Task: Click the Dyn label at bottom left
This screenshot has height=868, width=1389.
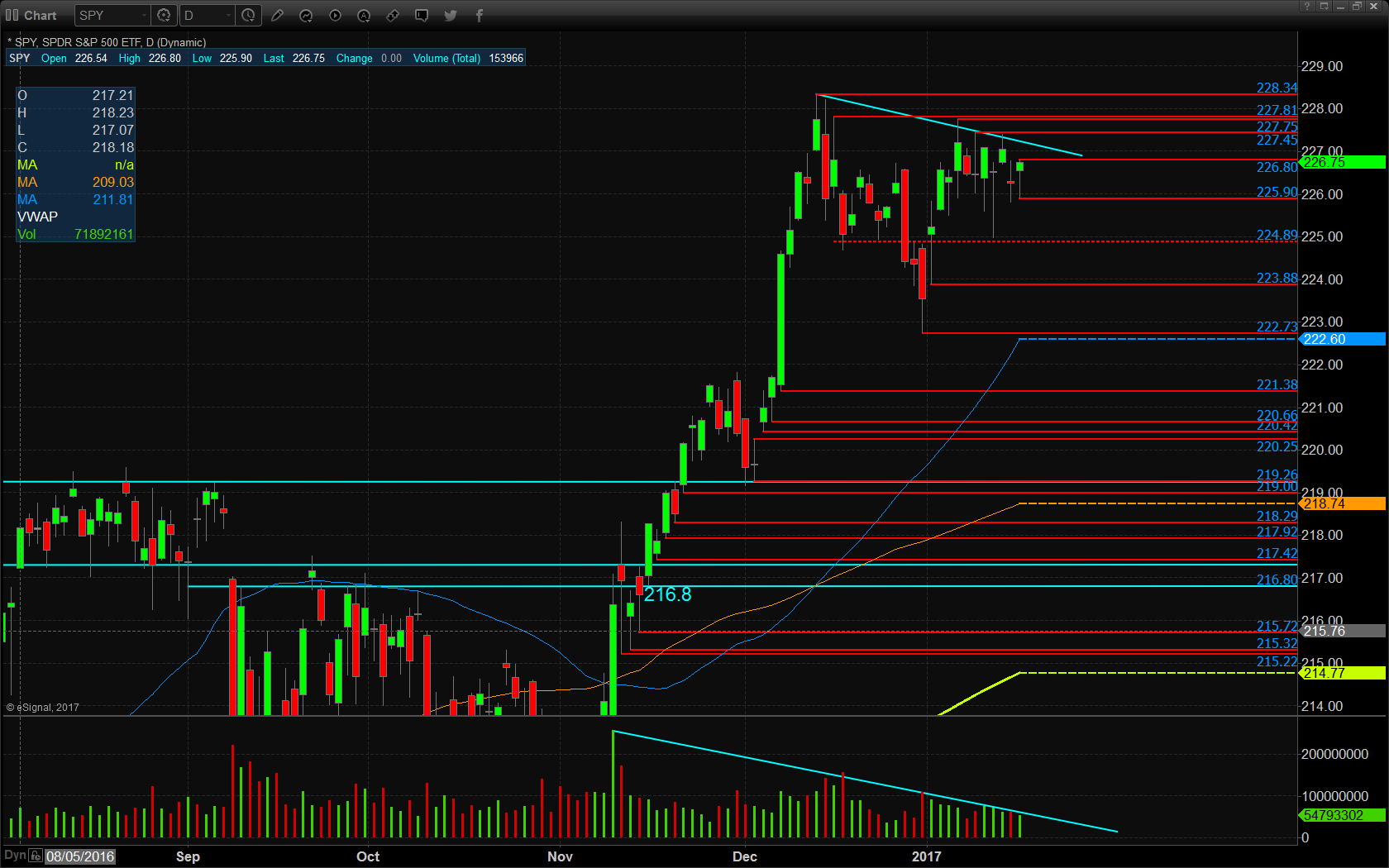Action: click(x=15, y=856)
